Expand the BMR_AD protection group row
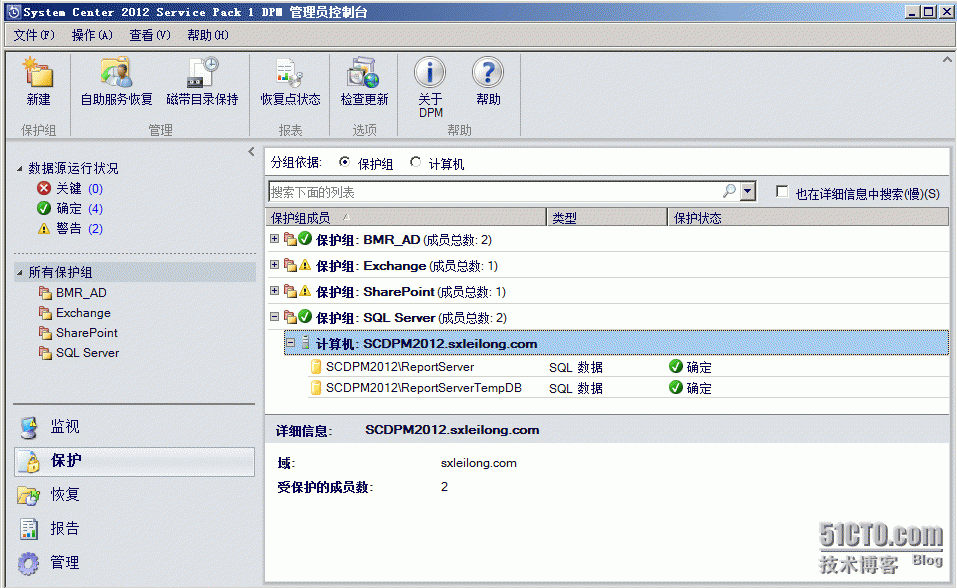This screenshot has height=588, width=957. tap(275, 239)
